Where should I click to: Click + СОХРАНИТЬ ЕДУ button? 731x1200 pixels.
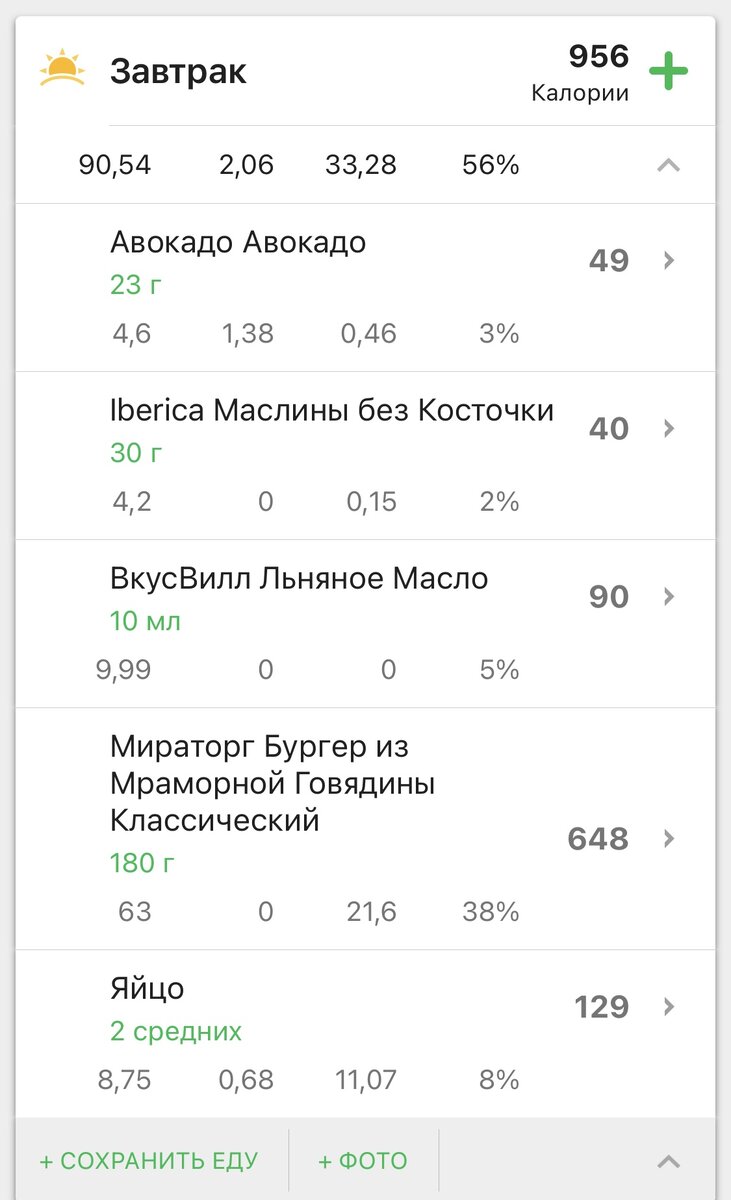coord(149,1161)
